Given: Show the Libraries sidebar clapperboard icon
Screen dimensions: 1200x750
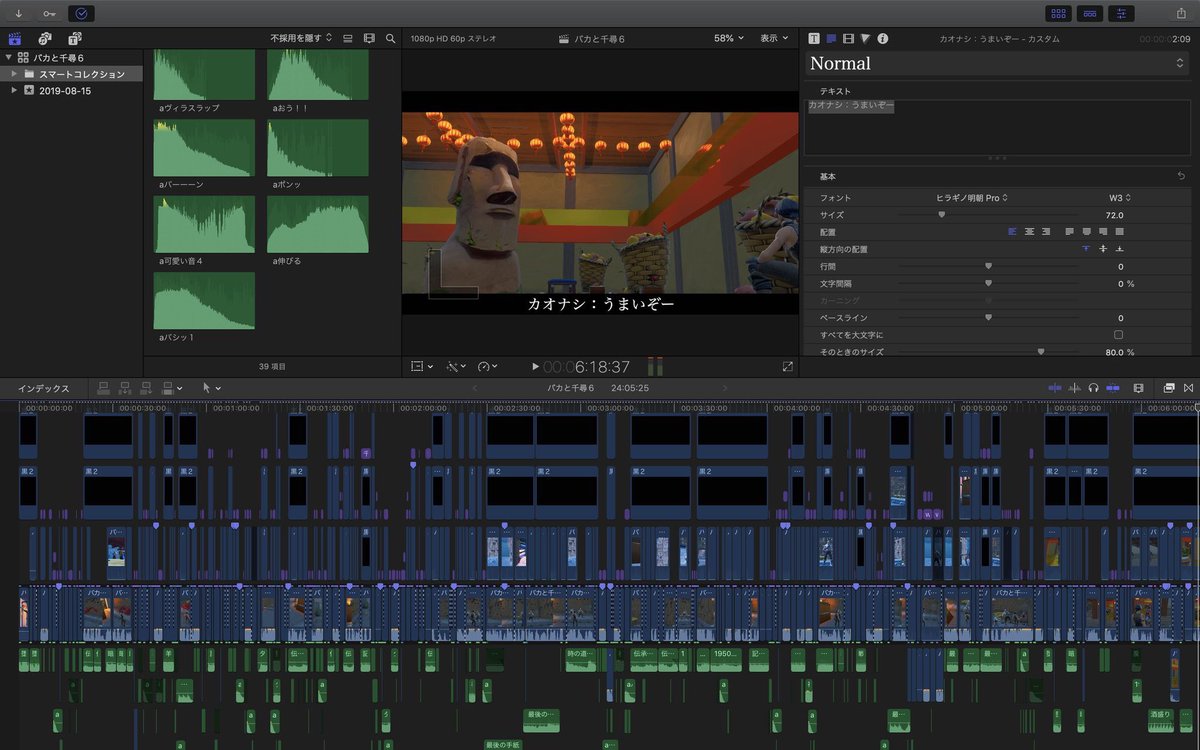Looking at the screenshot, I should tap(15, 38).
